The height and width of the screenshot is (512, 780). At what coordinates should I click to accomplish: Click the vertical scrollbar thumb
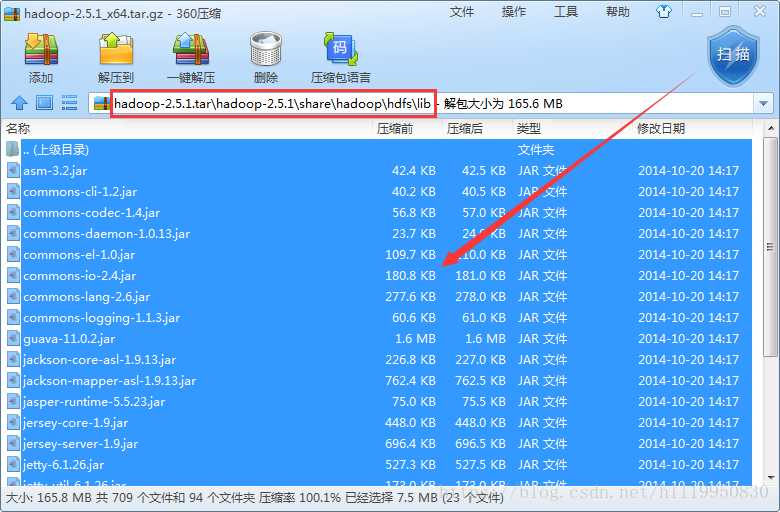point(771,247)
